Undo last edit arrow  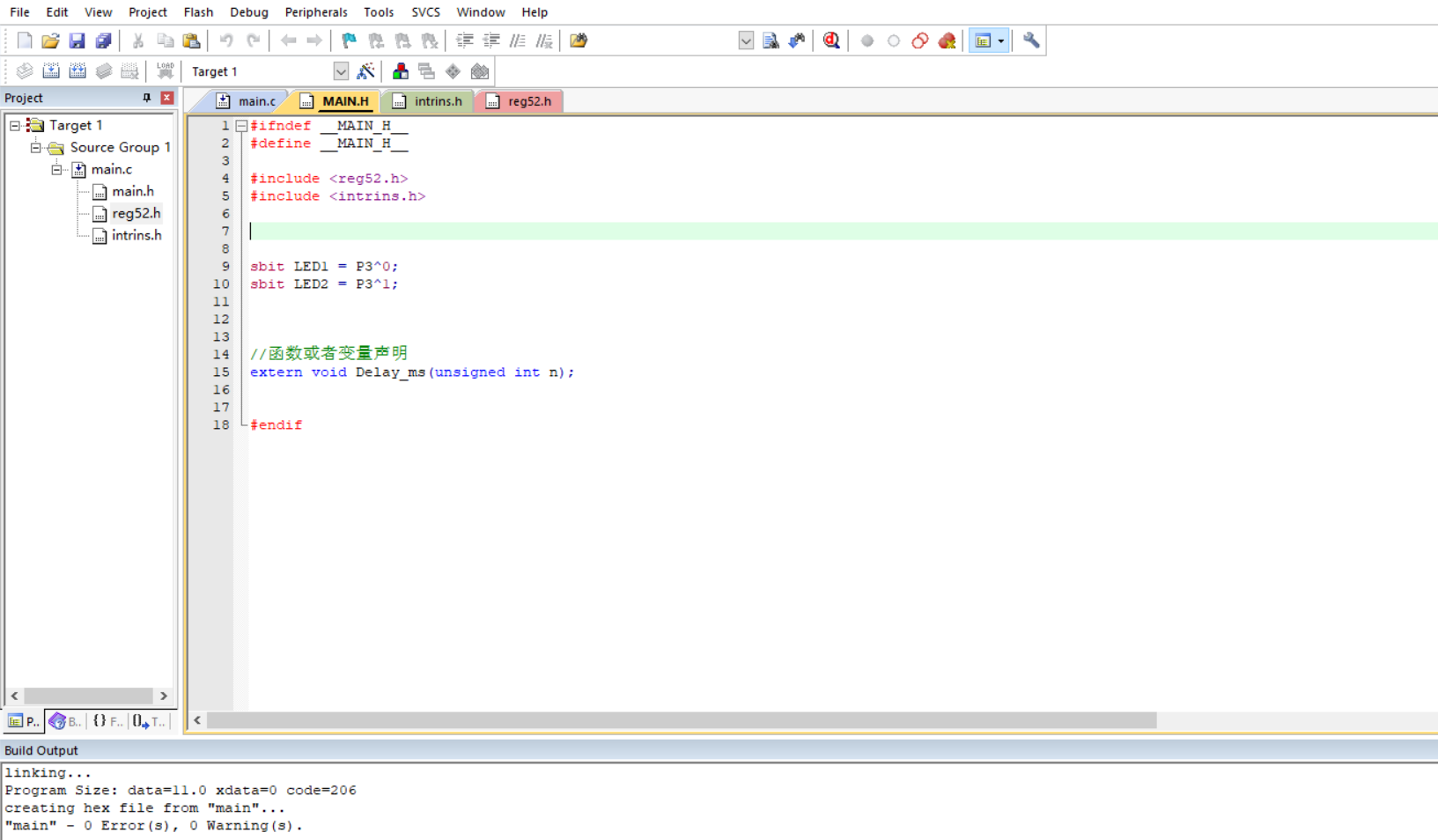coord(226,41)
